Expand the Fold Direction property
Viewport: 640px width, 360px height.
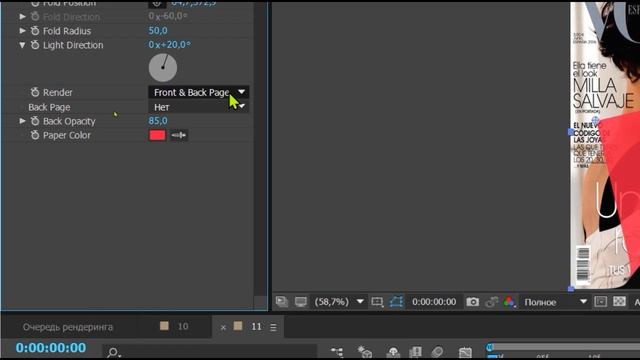(x=22, y=16)
